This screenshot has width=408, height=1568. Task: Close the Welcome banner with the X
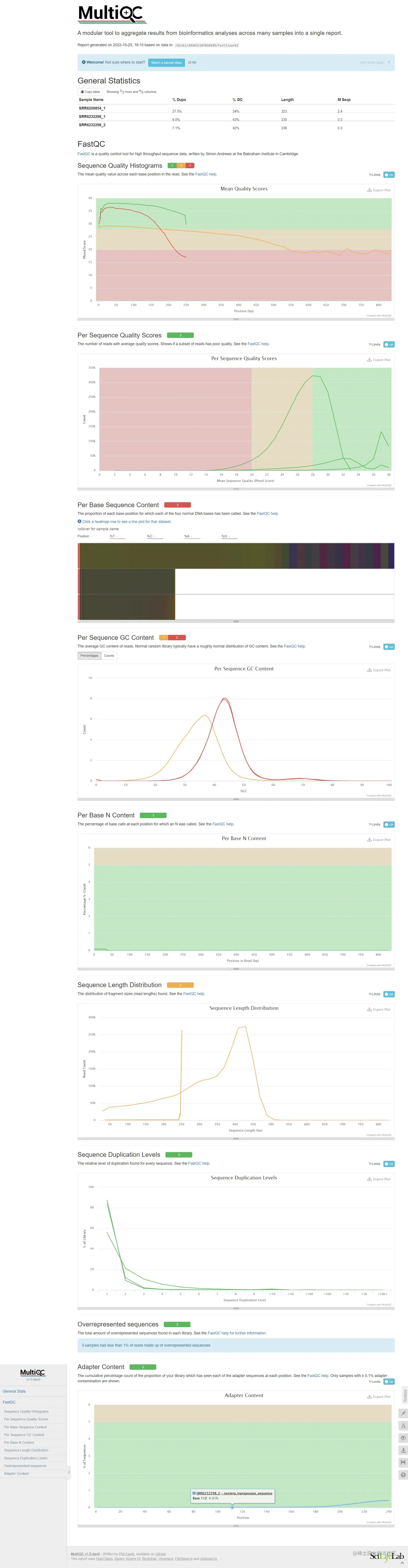389,62
